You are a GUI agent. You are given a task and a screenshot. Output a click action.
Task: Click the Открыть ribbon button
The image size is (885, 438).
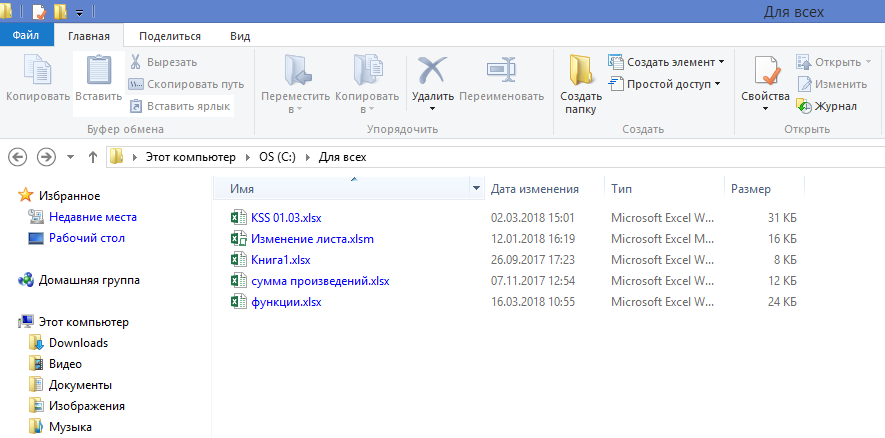(x=833, y=62)
